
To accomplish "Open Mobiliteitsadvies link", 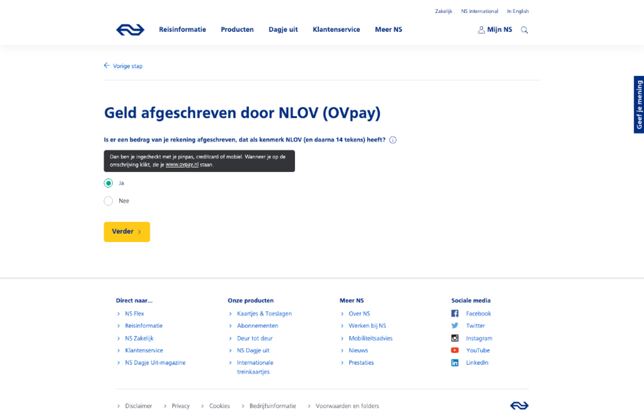I will 370,338.
